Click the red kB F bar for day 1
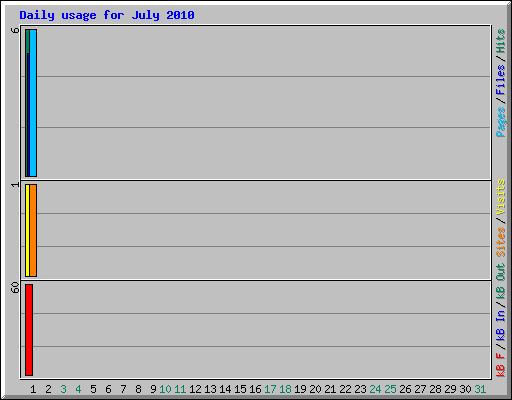The width and height of the screenshot is (512, 400). click(x=29, y=330)
